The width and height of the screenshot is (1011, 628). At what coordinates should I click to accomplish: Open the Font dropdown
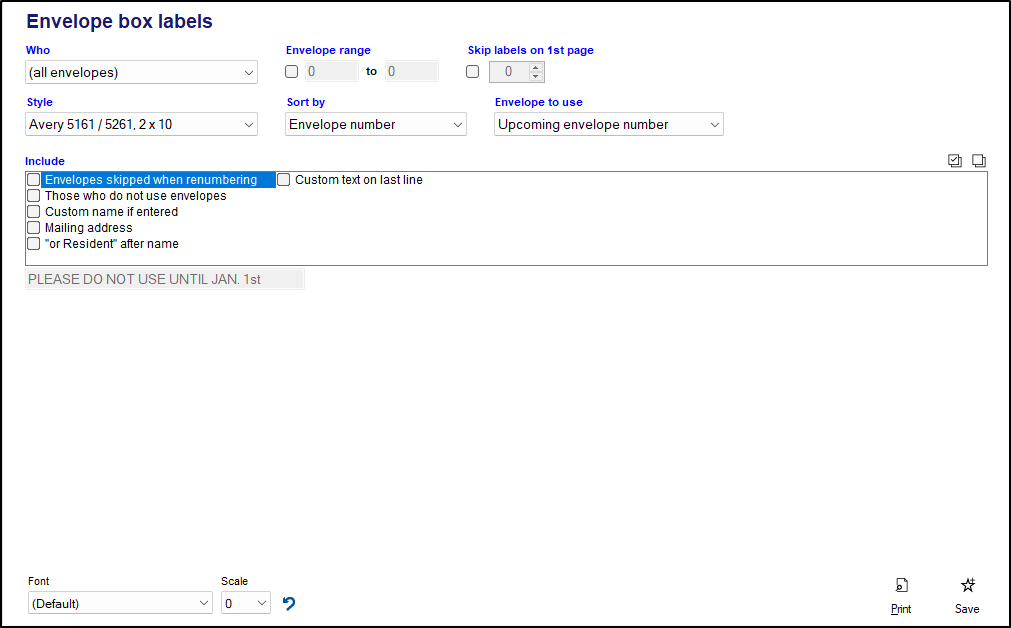[x=120, y=603]
